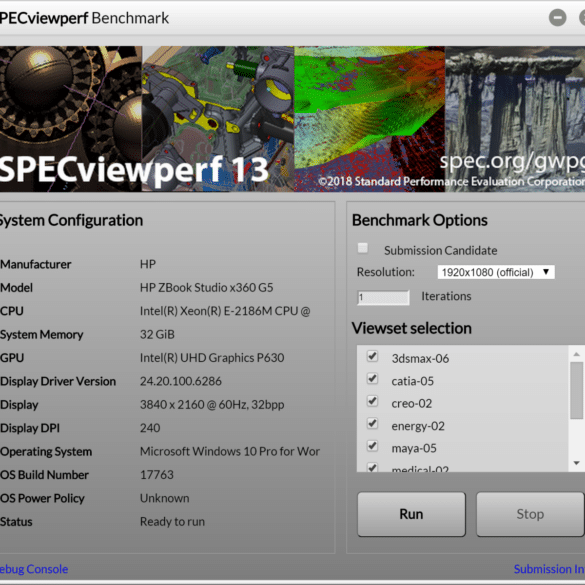Open the Resolution dropdown 1920x1080 (official)

(496, 272)
